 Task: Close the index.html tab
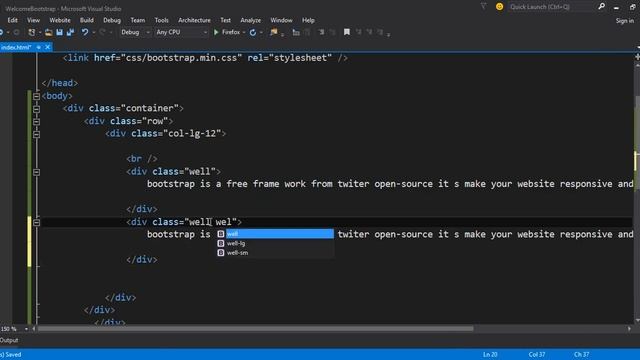47,47
